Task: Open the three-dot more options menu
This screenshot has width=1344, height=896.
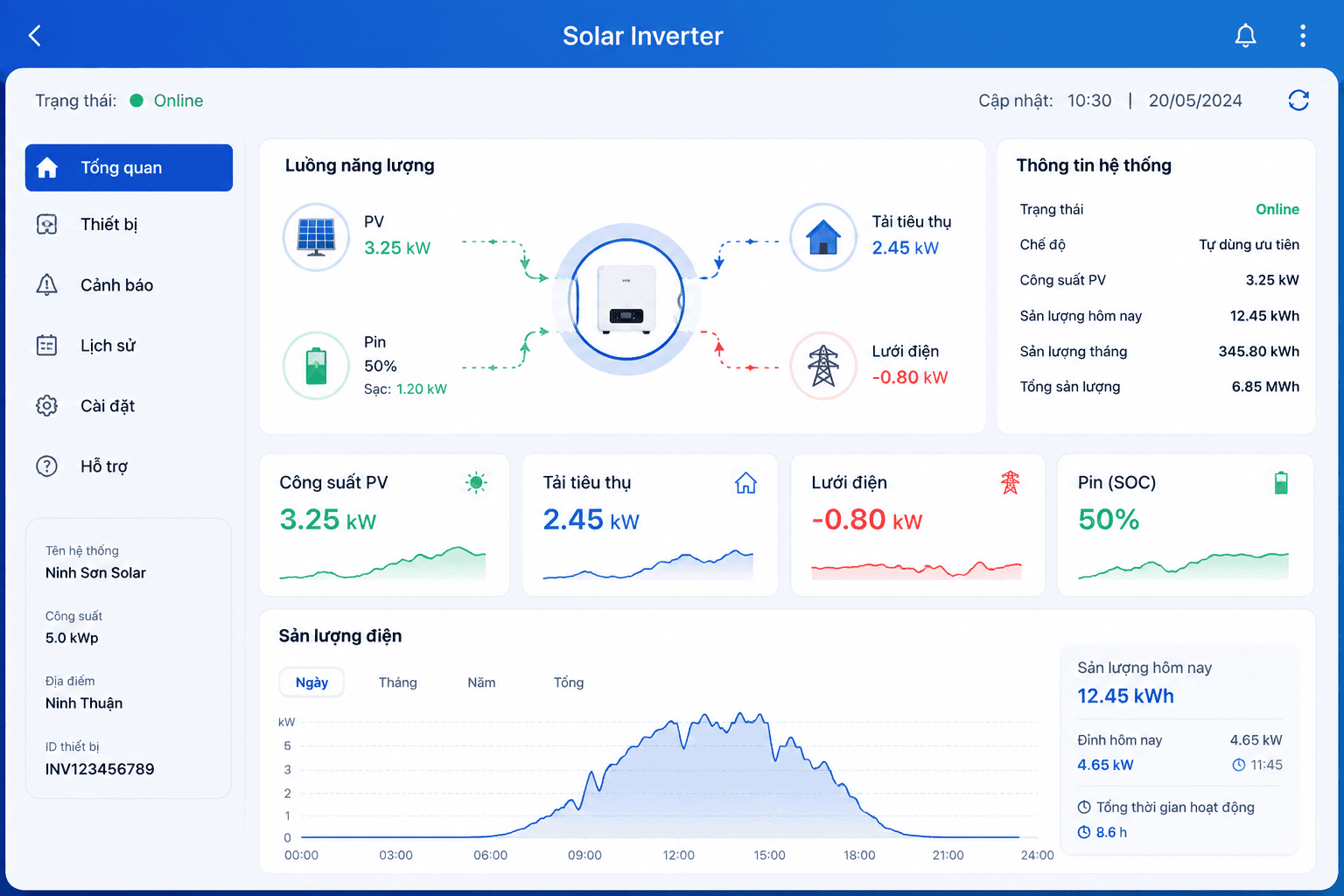Action: 1303,36
